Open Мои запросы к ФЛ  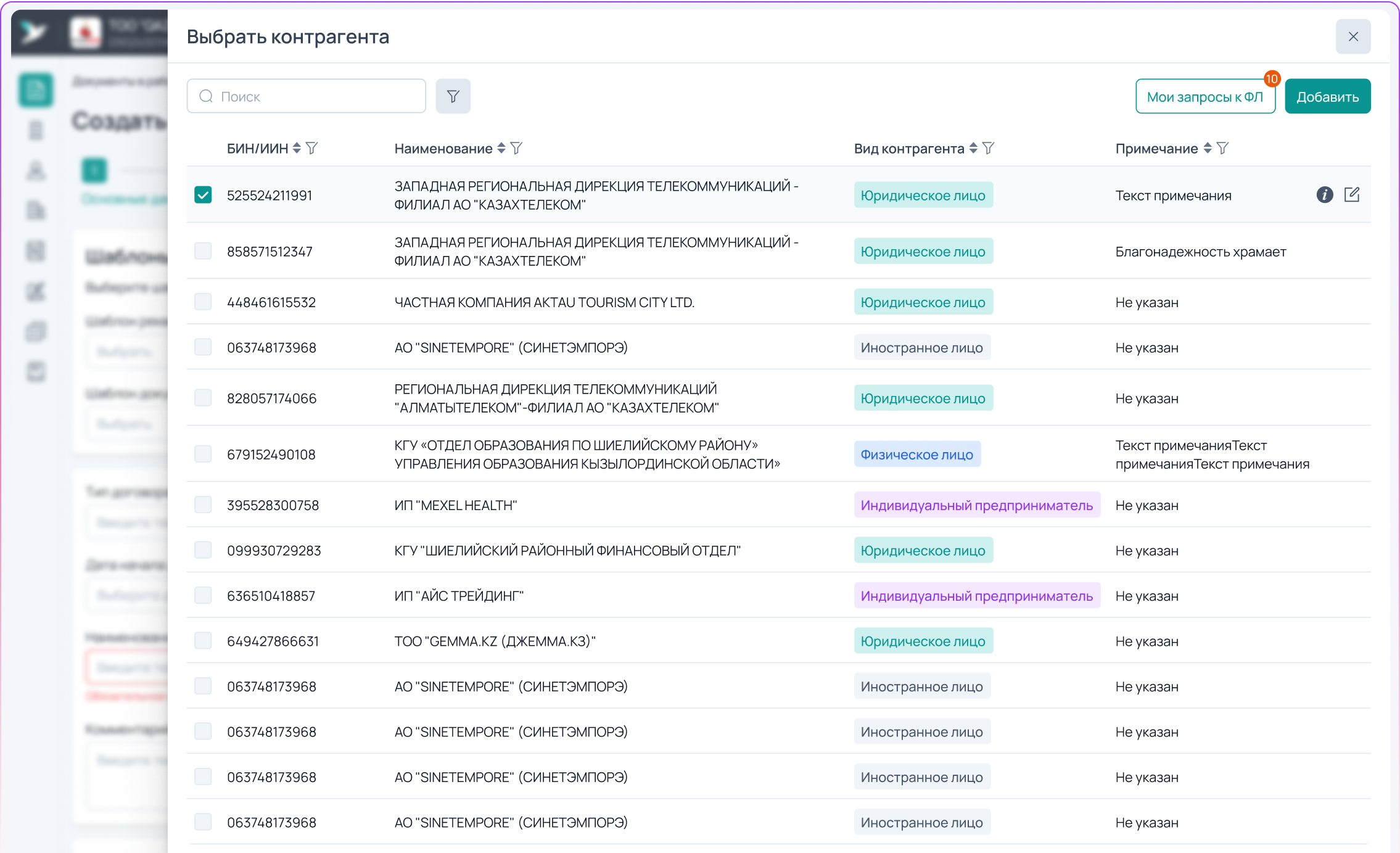coord(1205,96)
